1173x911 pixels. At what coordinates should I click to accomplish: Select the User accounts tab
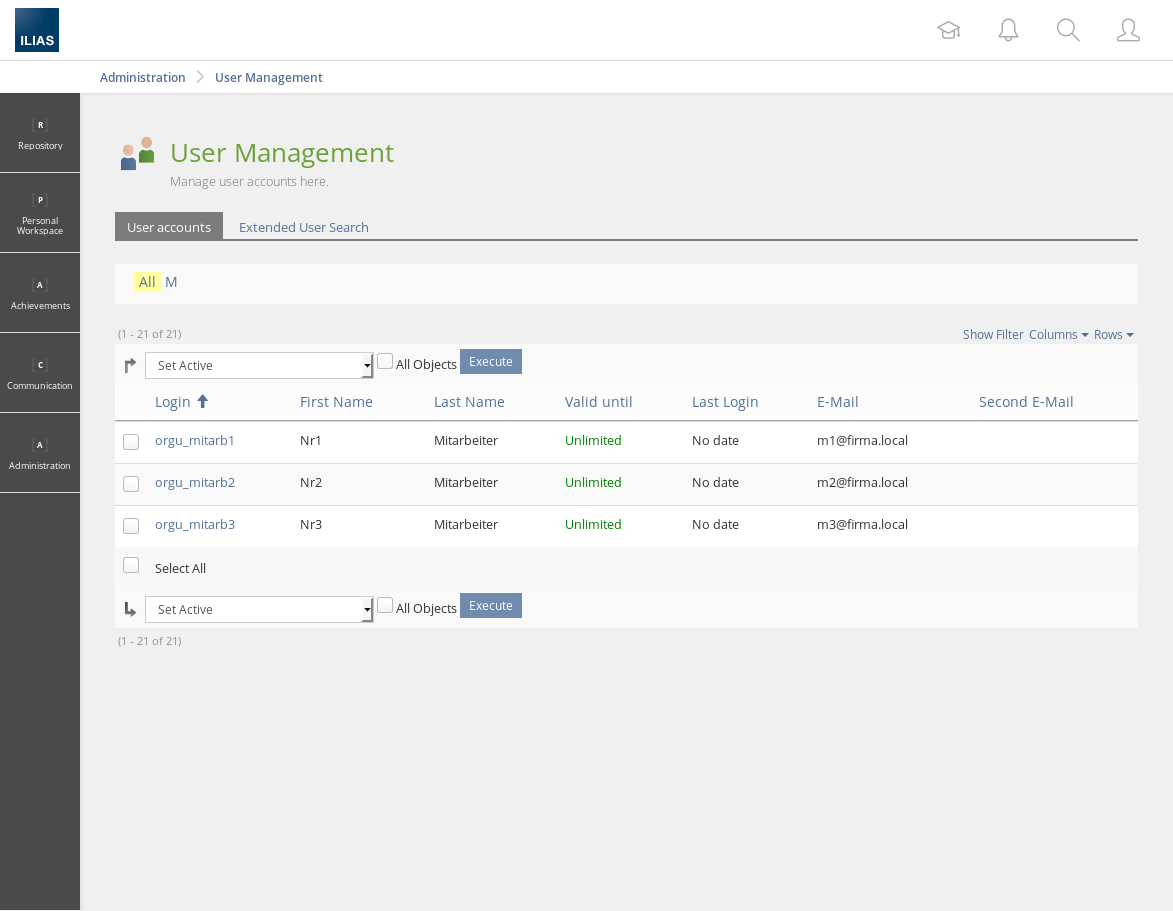(169, 227)
